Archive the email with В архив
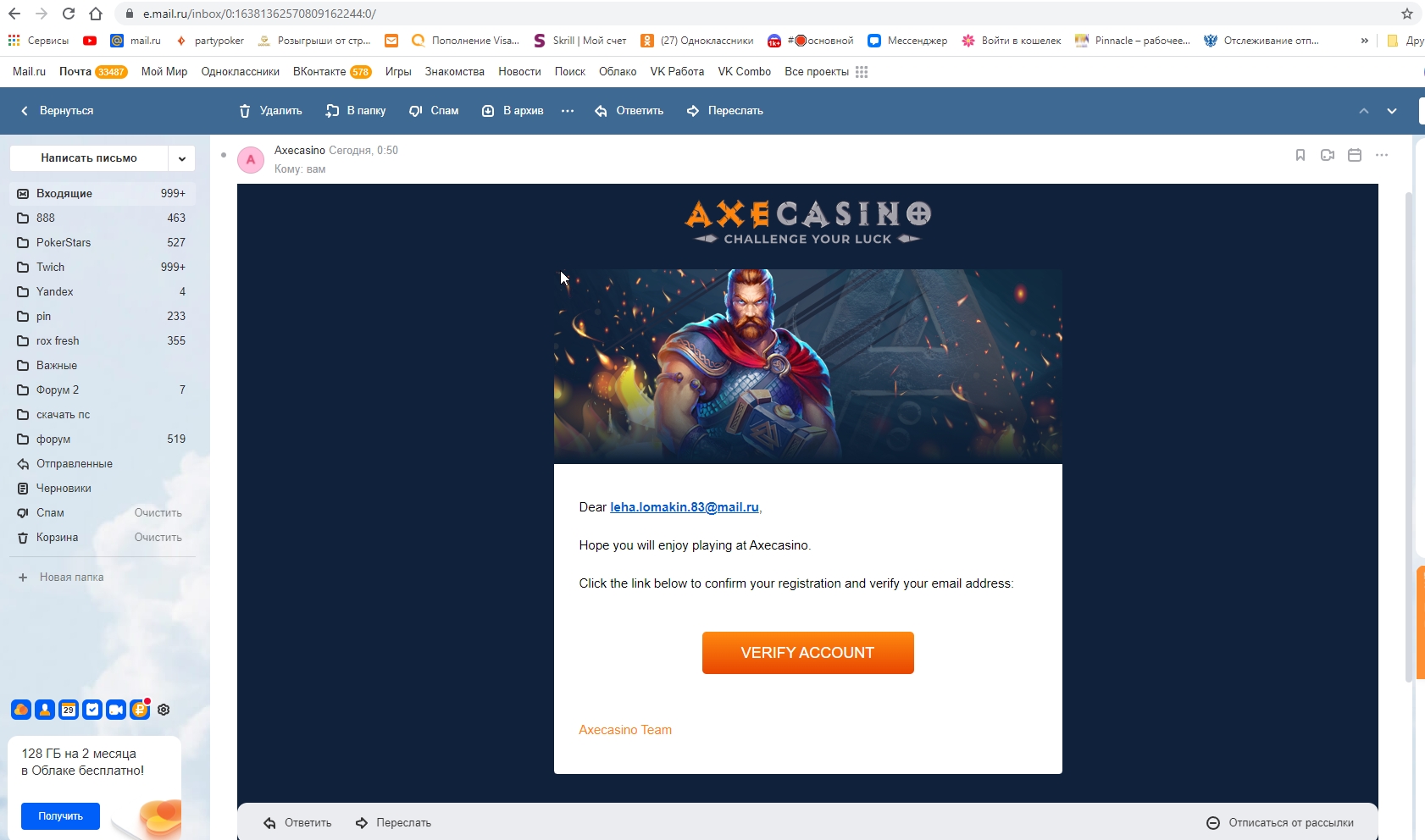This screenshot has width=1425, height=840. pos(512,111)
